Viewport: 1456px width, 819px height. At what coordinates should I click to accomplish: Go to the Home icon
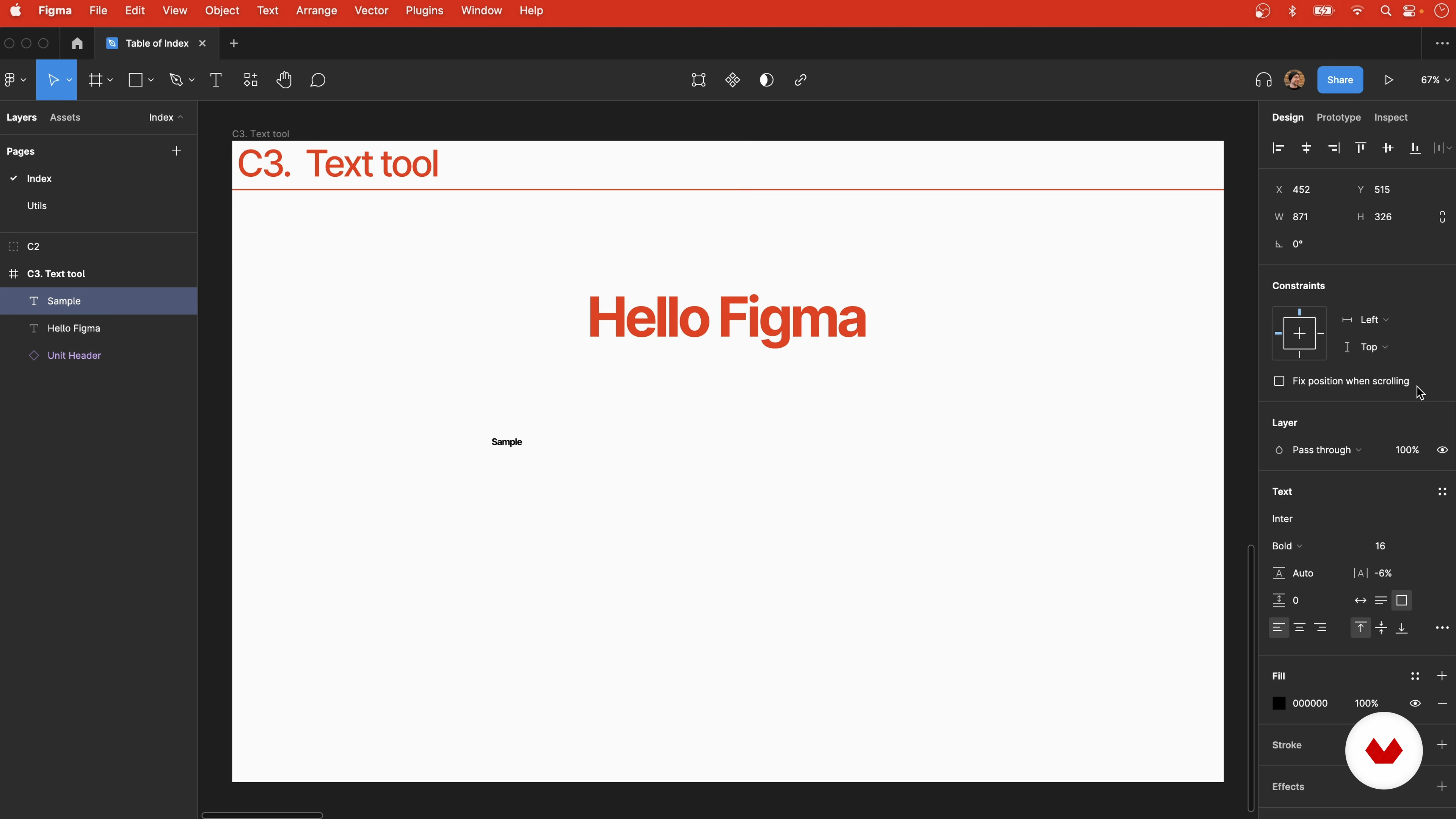click(77, 44)
